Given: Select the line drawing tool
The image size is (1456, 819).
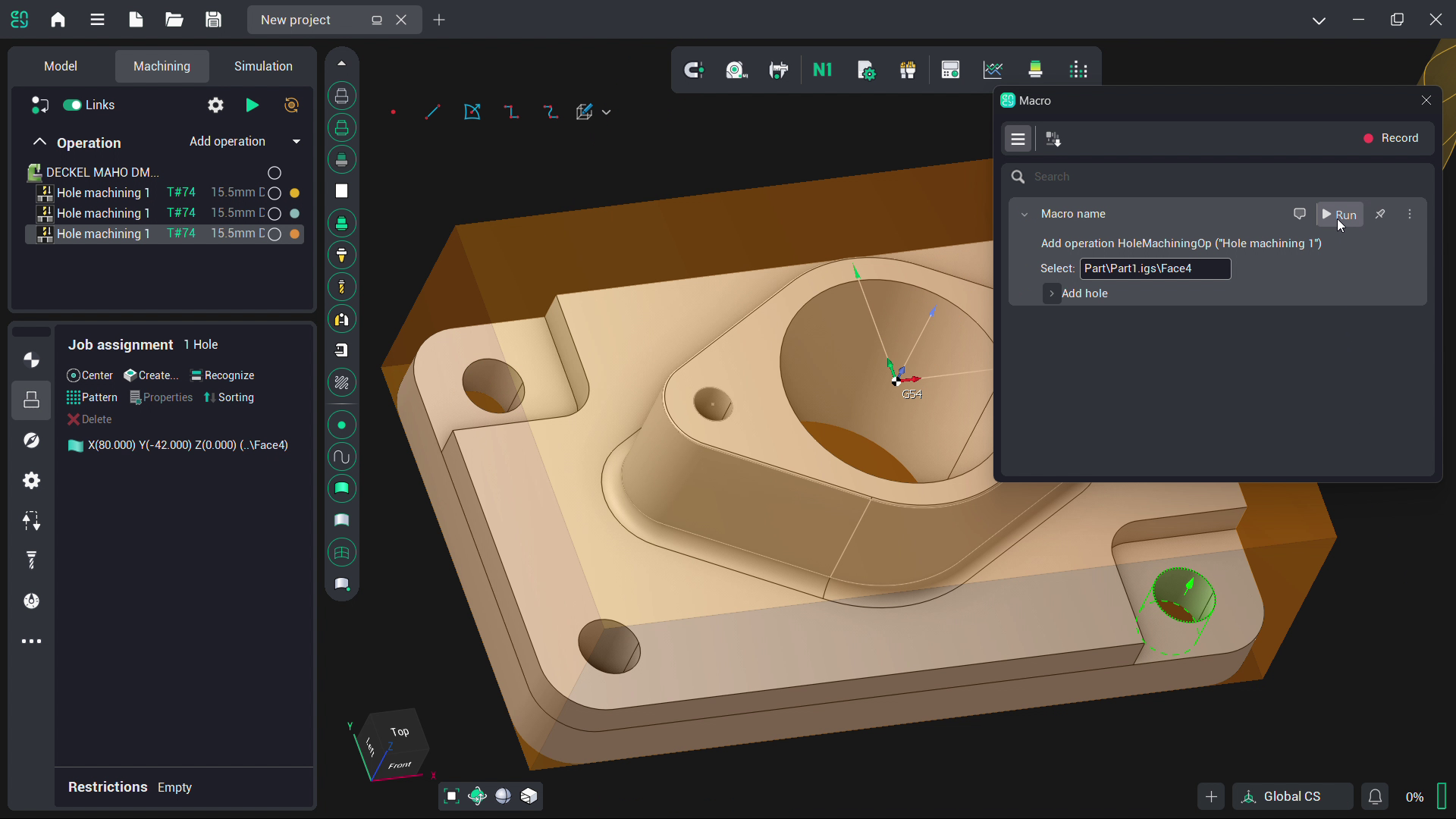Looking at the screenshot, I should click(x=432, y=112).
